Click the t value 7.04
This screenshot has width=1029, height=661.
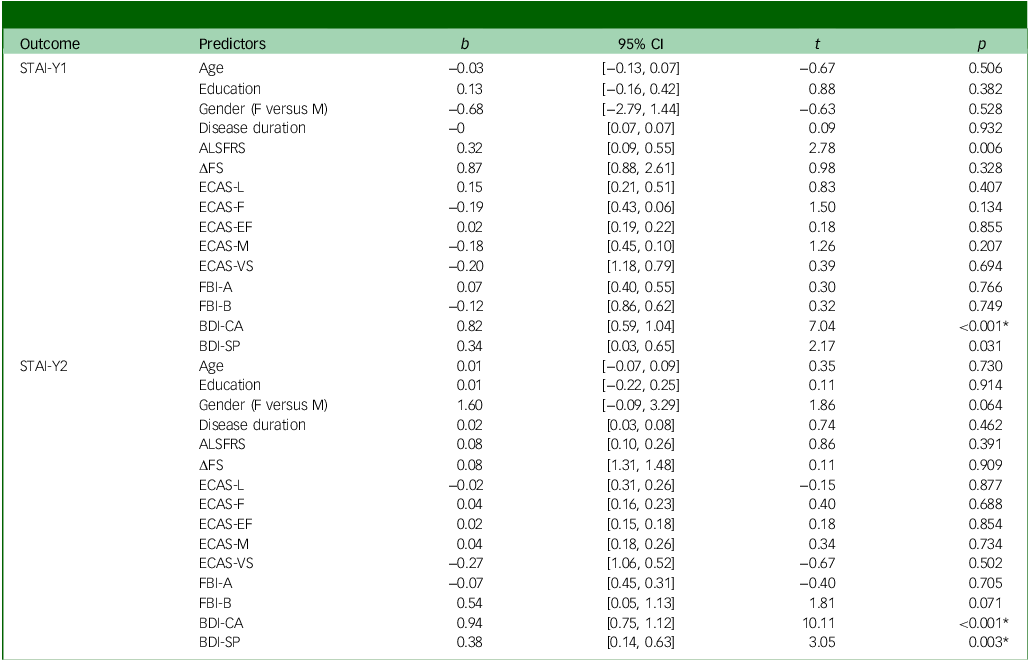822,326
